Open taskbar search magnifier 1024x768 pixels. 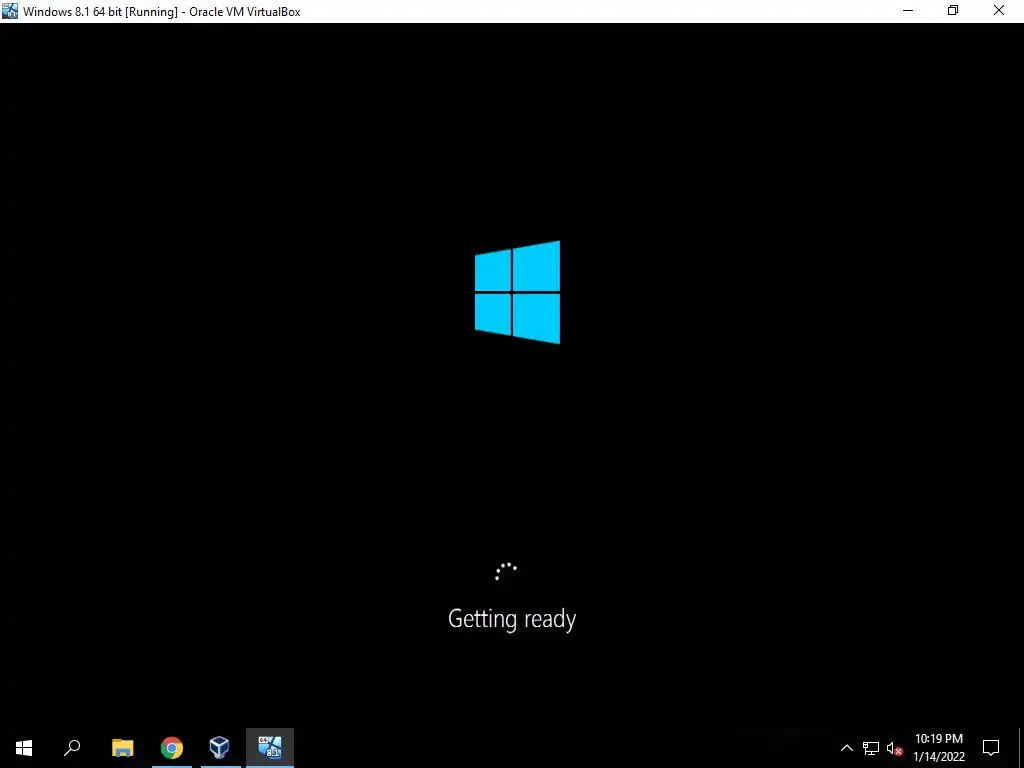(x=72, y=748)
